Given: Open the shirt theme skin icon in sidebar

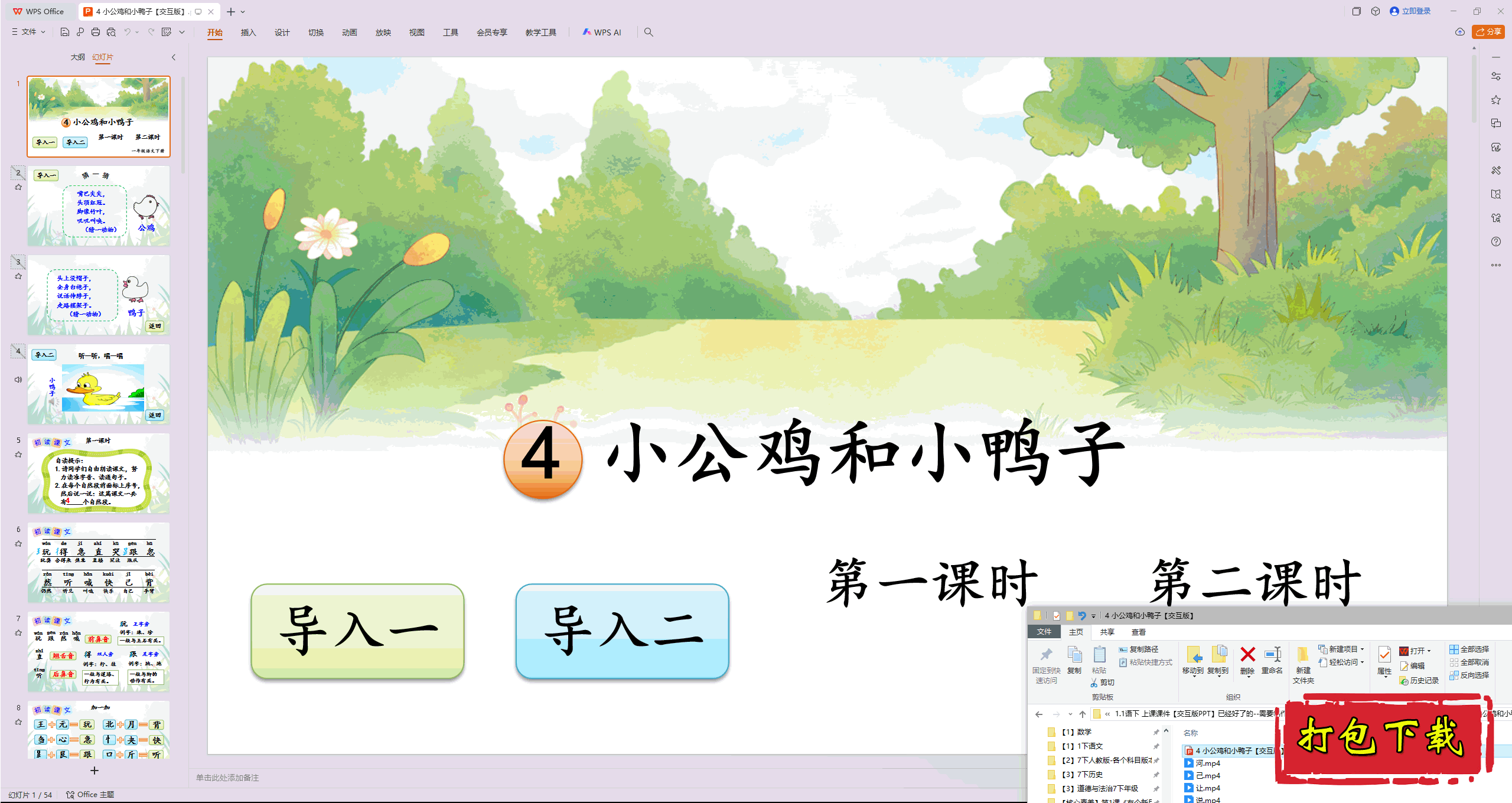Looking at the screenshot, I should pos(1495,218).
